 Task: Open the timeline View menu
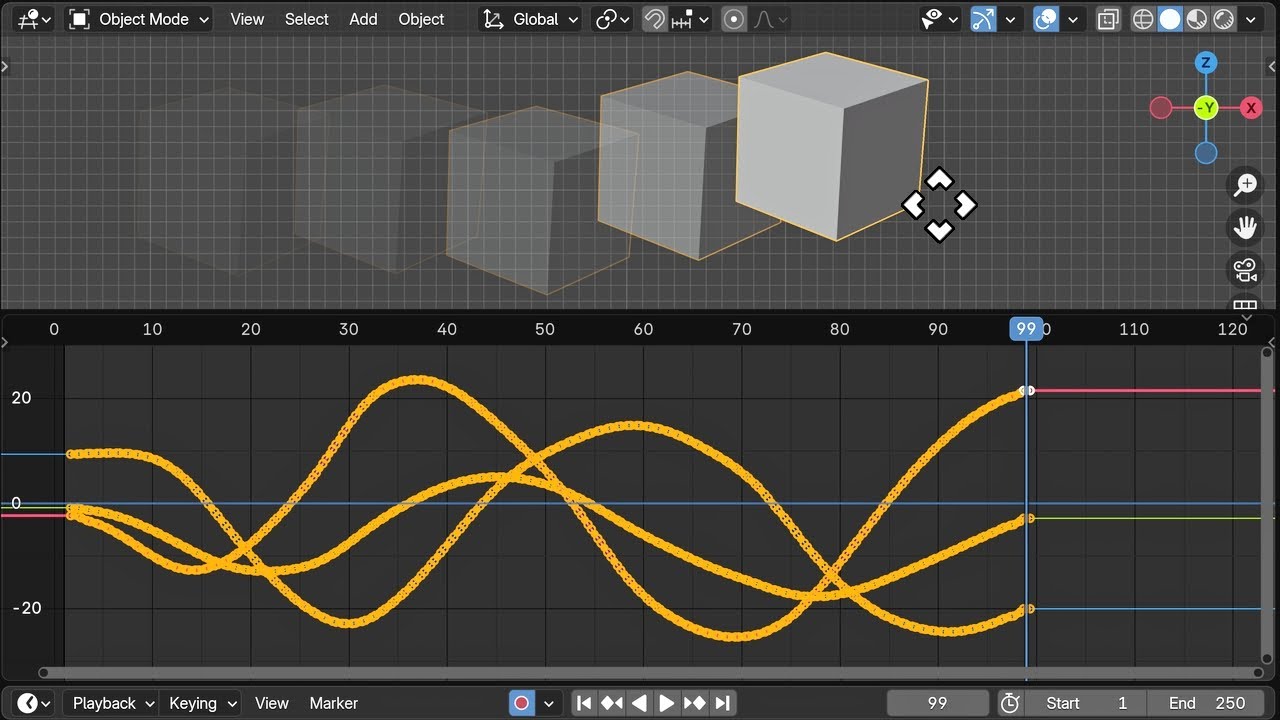271,703
